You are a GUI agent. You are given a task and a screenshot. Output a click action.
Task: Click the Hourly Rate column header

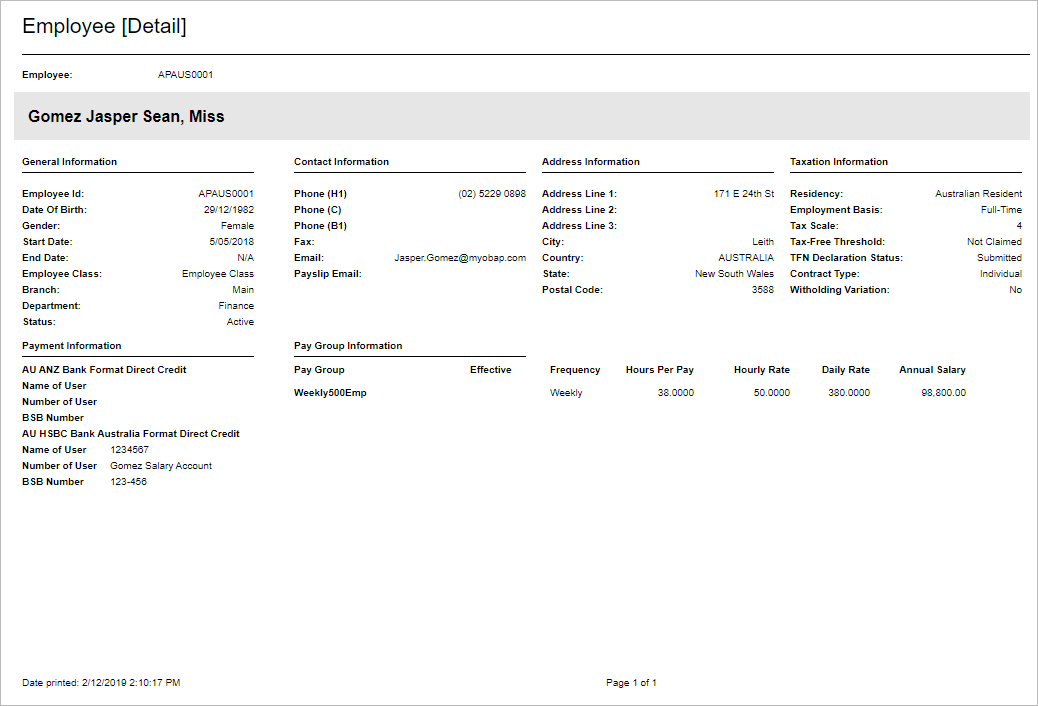point(762,370)
